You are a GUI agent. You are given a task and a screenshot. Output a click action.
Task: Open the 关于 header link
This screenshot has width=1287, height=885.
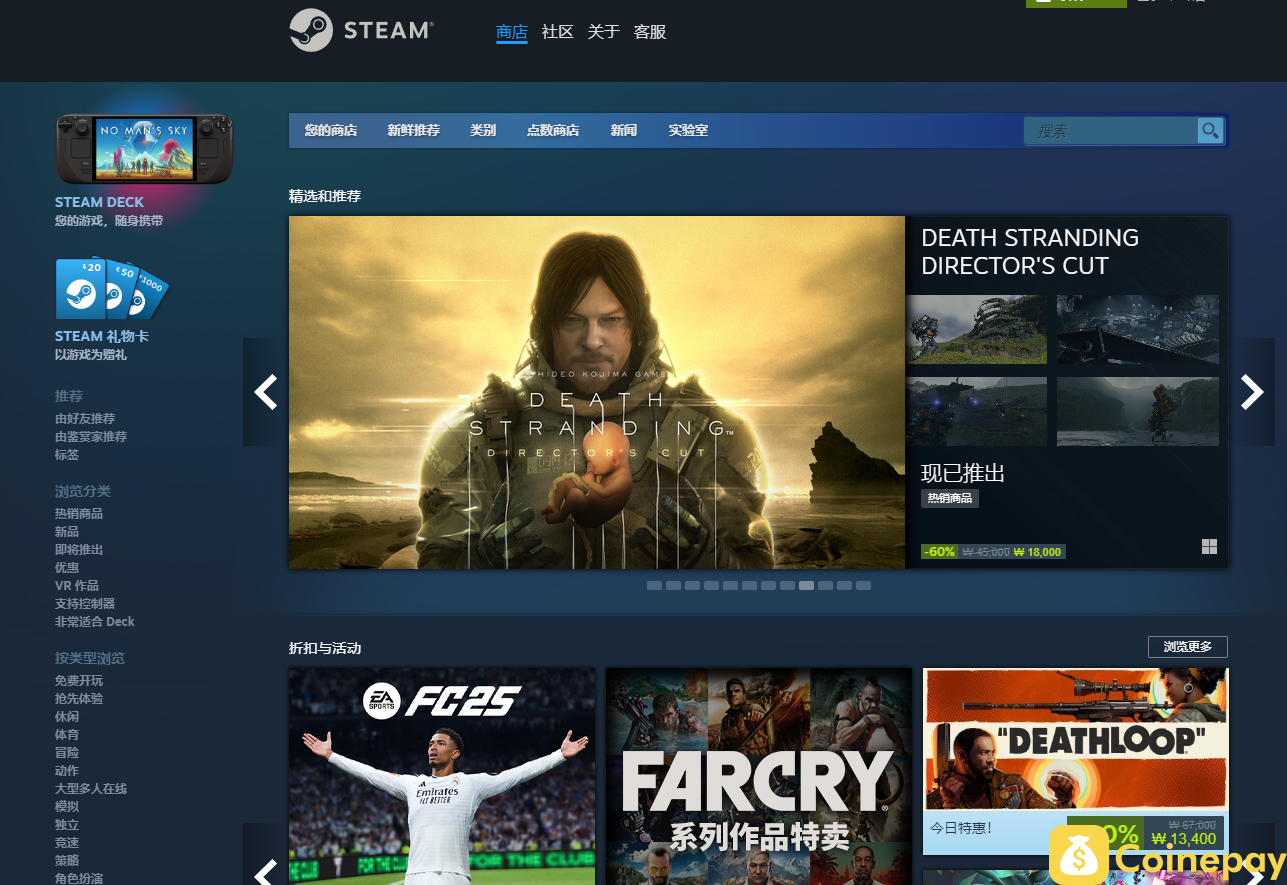[604, 32]
